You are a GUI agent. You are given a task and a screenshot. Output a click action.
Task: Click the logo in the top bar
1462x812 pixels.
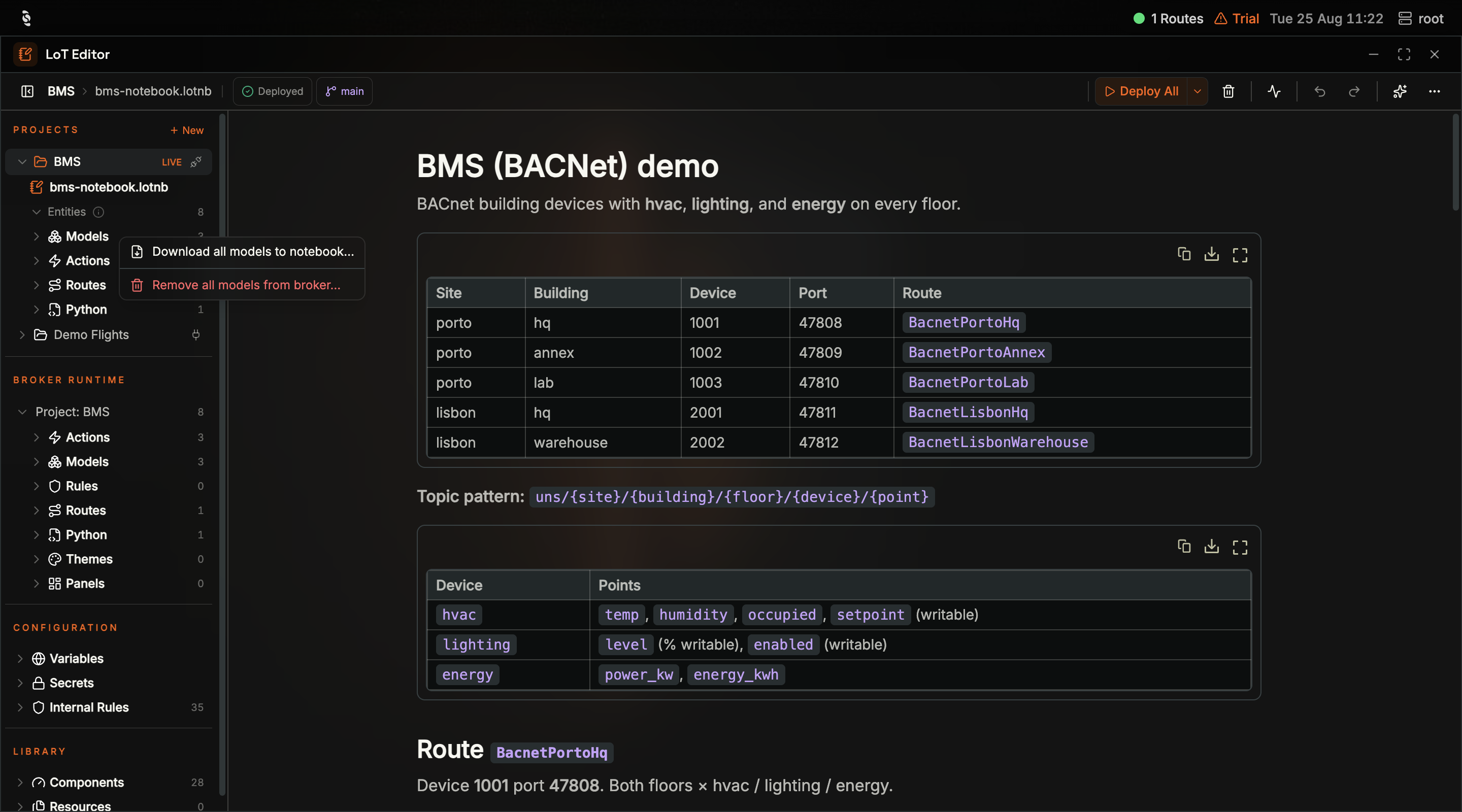pos(26,18)
